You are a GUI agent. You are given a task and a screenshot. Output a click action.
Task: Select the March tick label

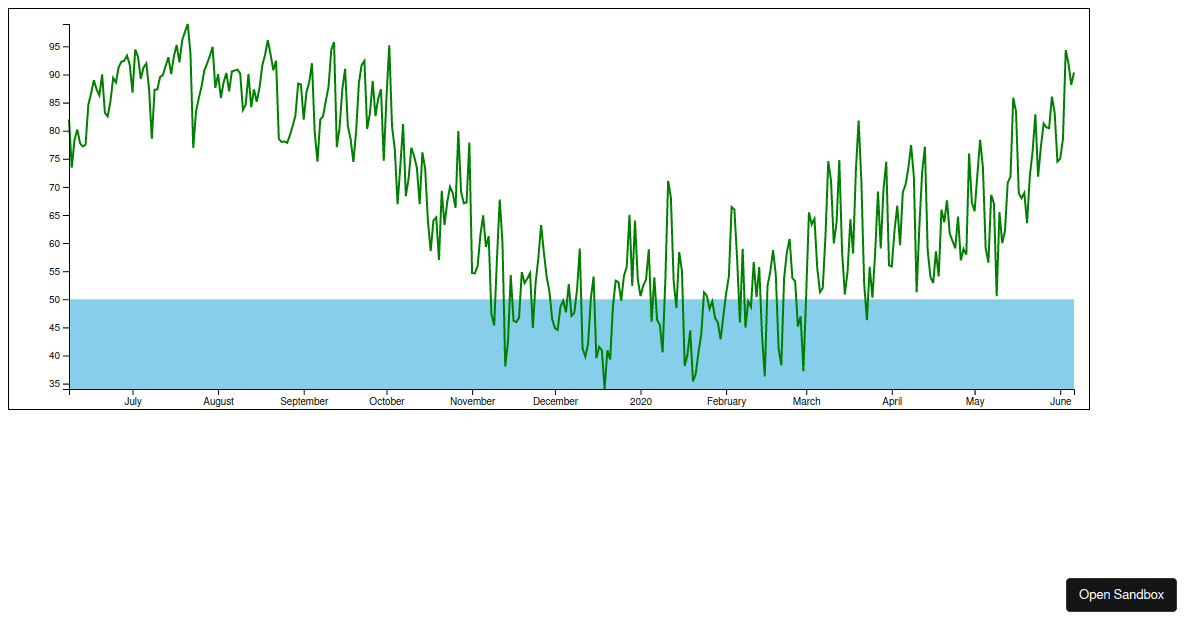click(x=806, y=402)
